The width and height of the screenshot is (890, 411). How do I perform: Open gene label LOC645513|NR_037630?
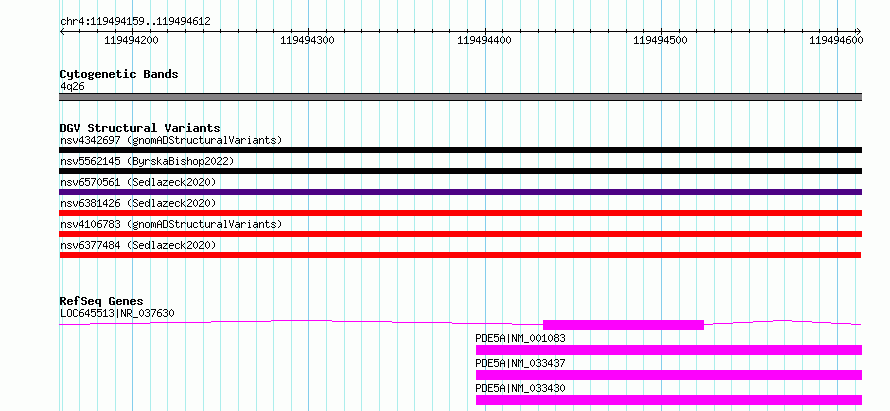117,313
